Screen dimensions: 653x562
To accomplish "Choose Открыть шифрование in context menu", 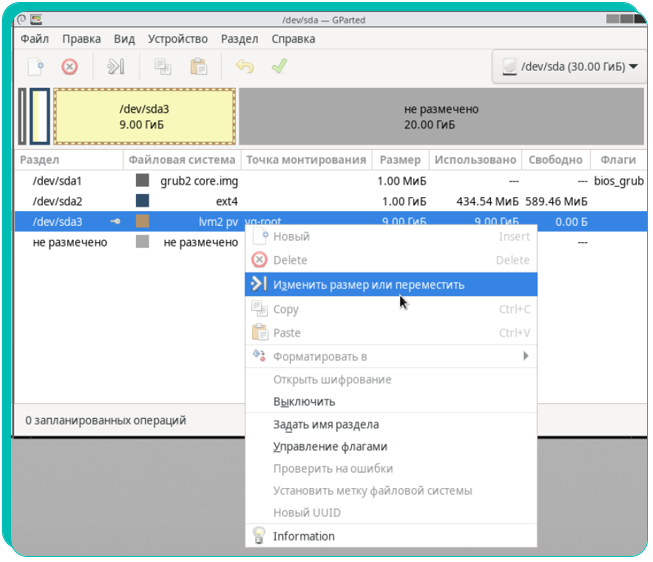I will [x=391, y=380].
